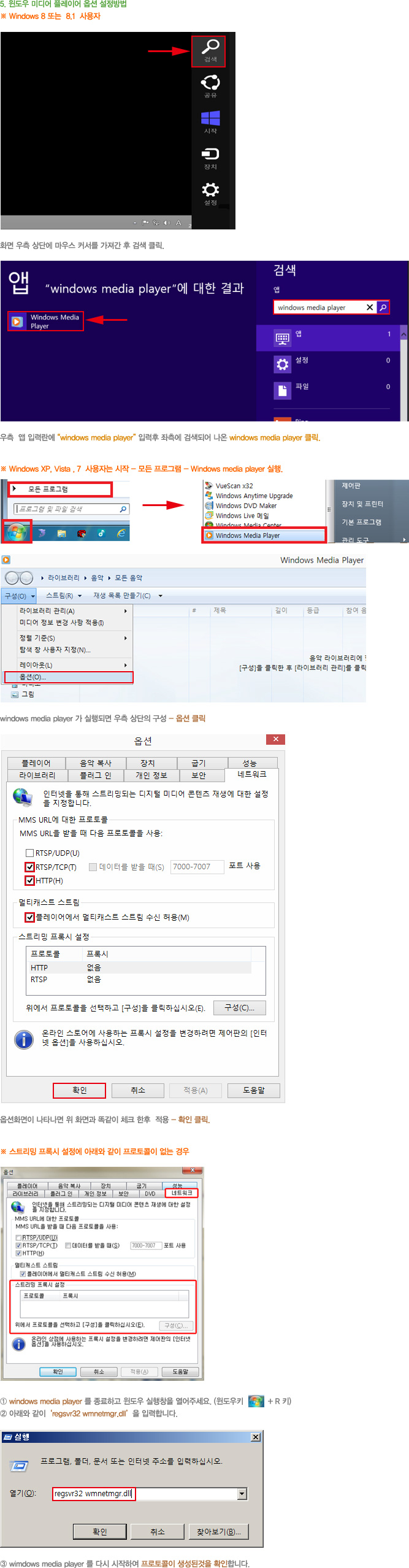Click the Windows key icon in instructions

[x=256, y=1401]
